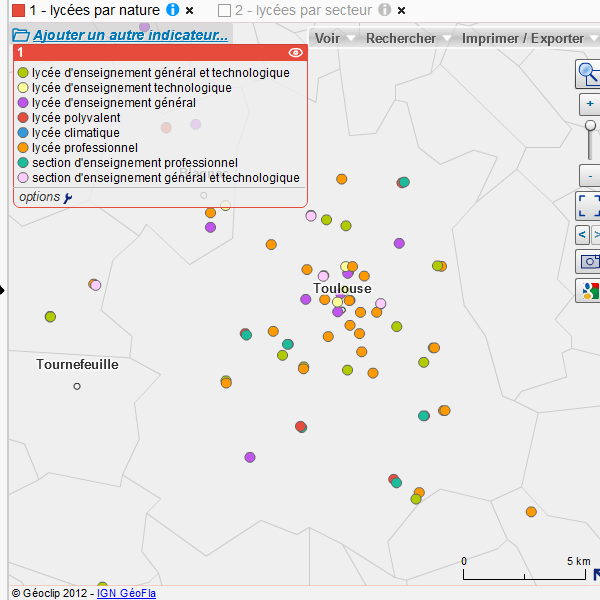Click the zoom-out minus button

point(589,175)
